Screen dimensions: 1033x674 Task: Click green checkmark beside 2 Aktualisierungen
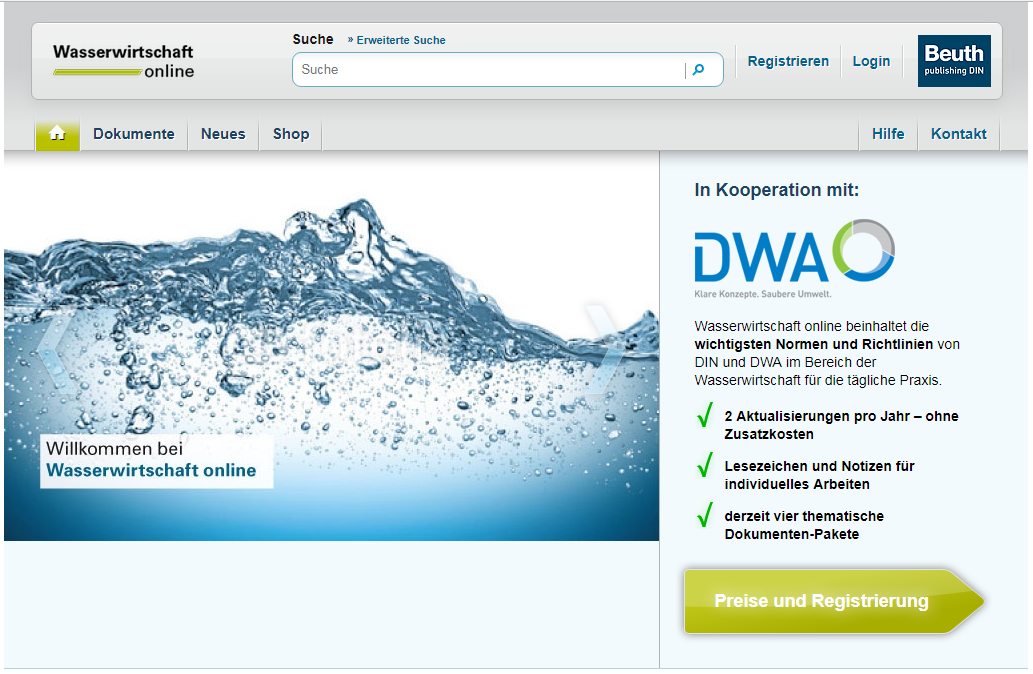pos(705,416)
